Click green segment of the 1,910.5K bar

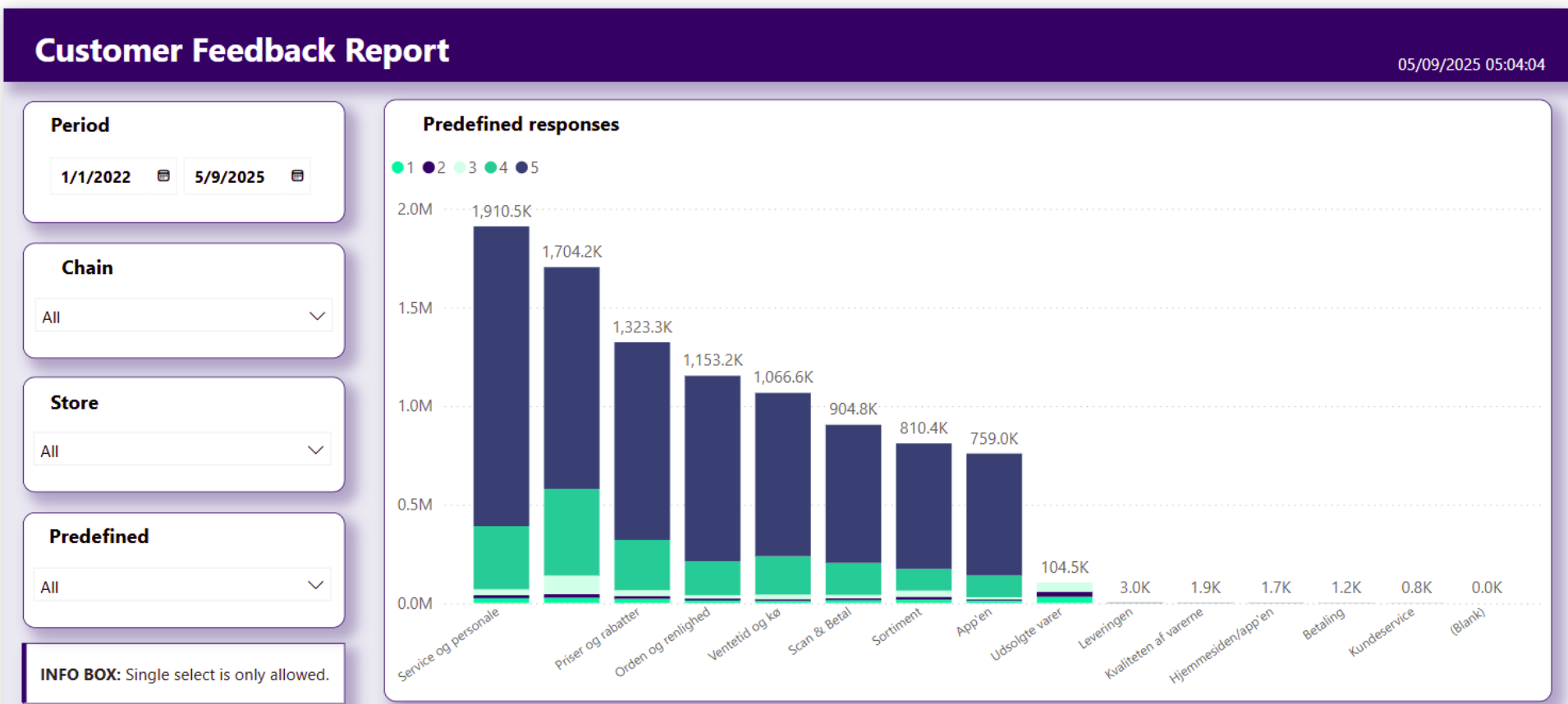502,558
